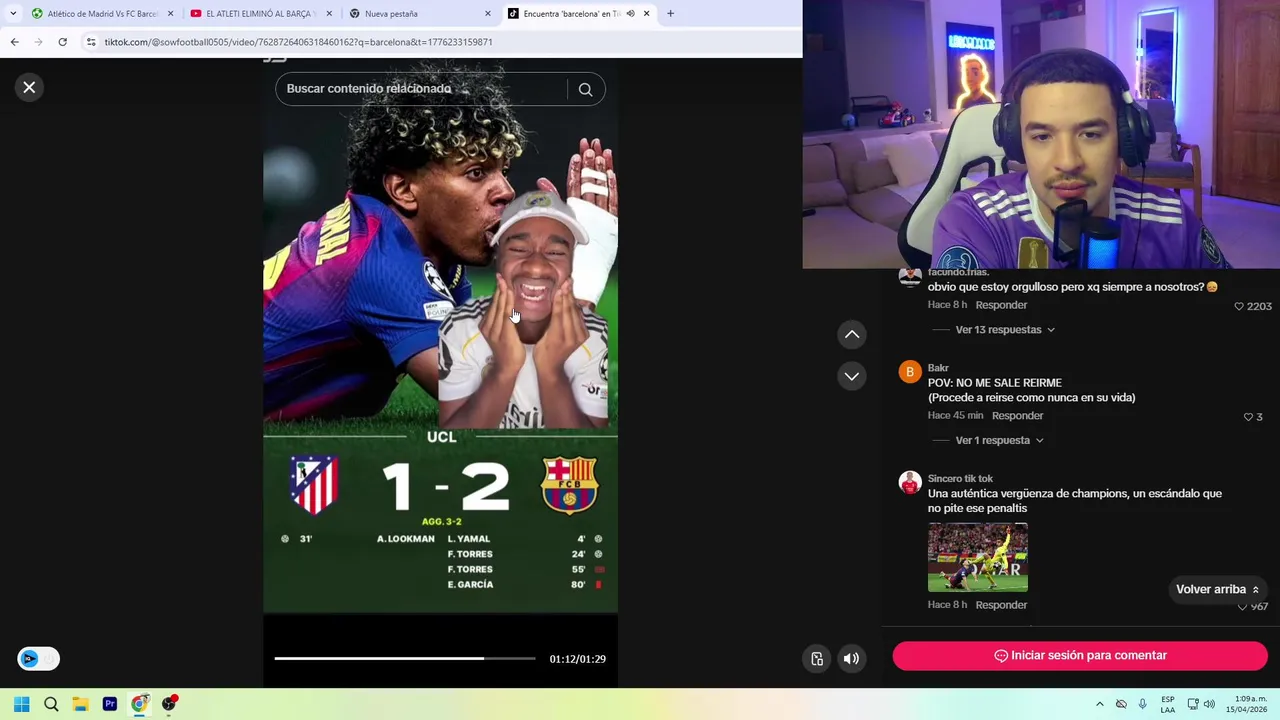
Task: Open the ESP LAA language switcher
Action: click(1167, 704)
